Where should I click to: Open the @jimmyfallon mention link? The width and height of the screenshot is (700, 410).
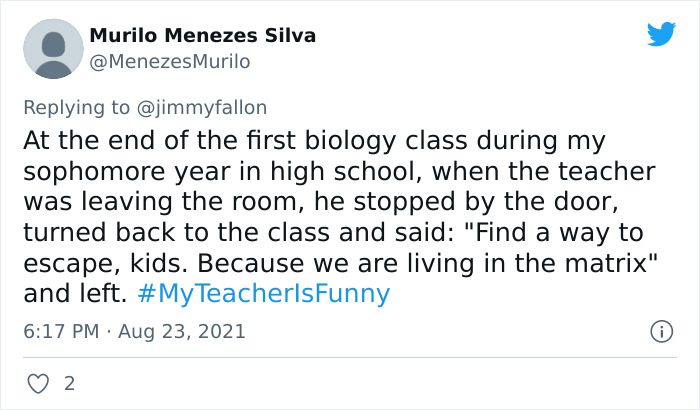202,108
